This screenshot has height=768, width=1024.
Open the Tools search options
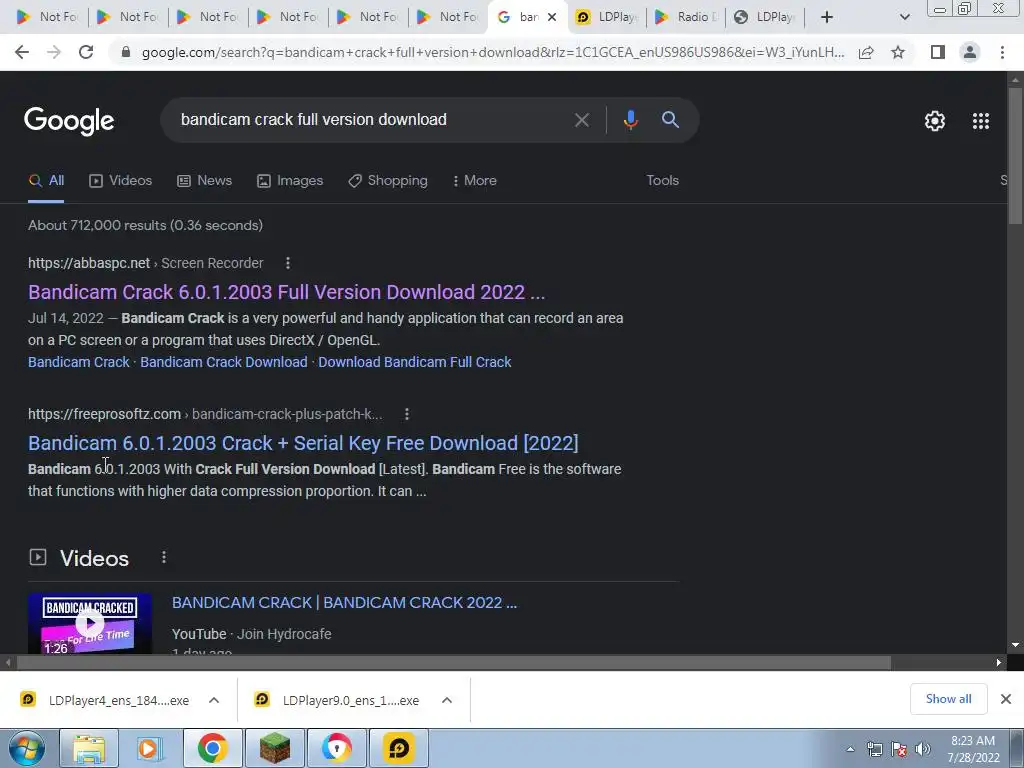[662, 181]
